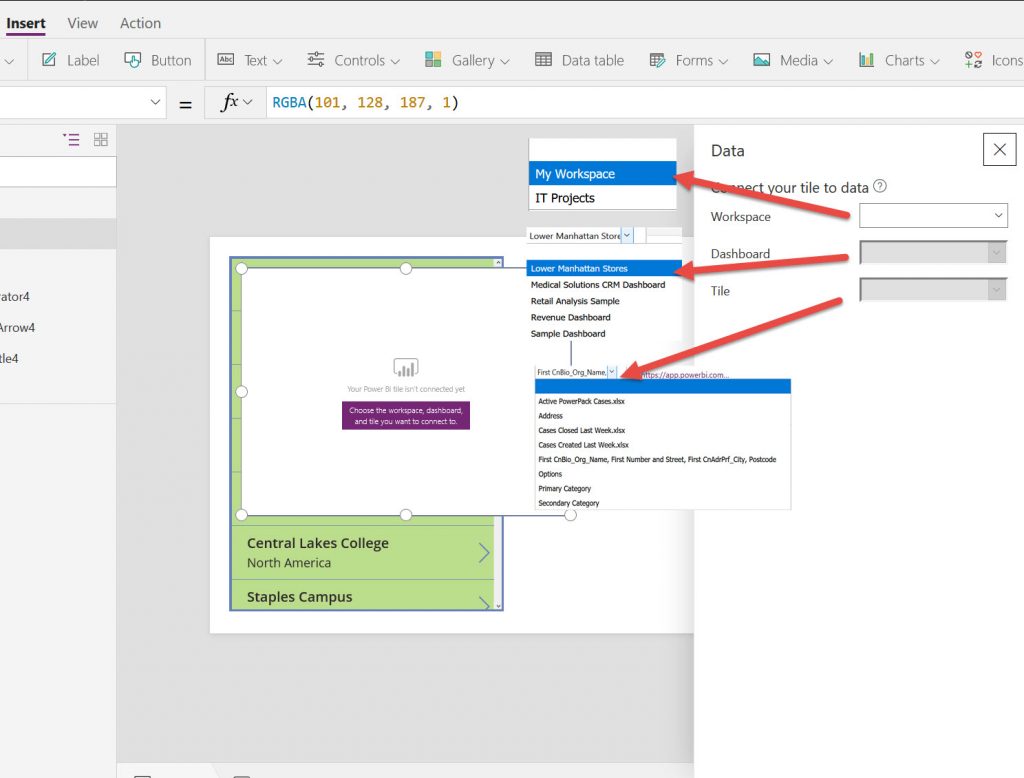
Task: Close the Data panel
Action: [x=999, y=150]
